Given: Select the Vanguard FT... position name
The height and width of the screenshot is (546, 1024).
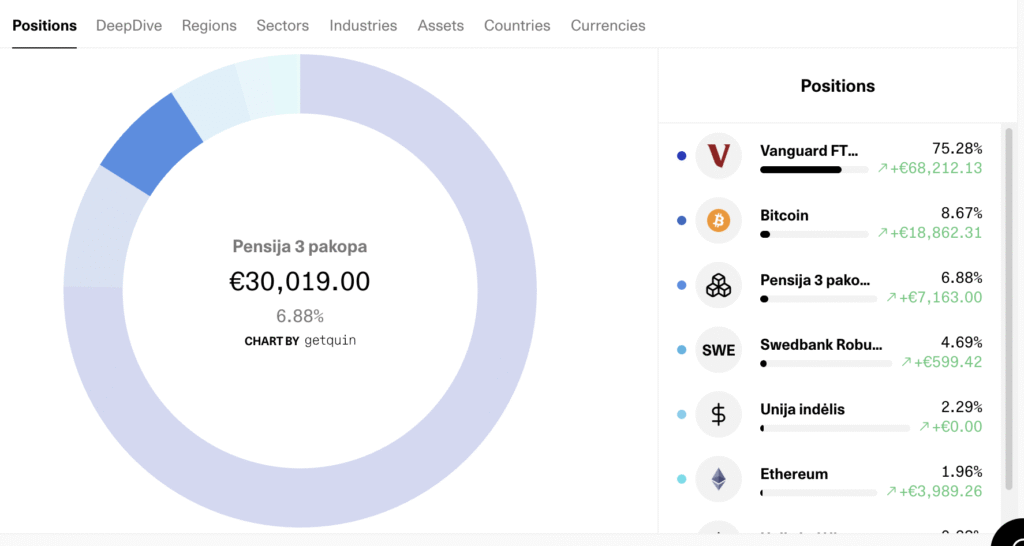Looking at the screenshot, I should [809, 150].
